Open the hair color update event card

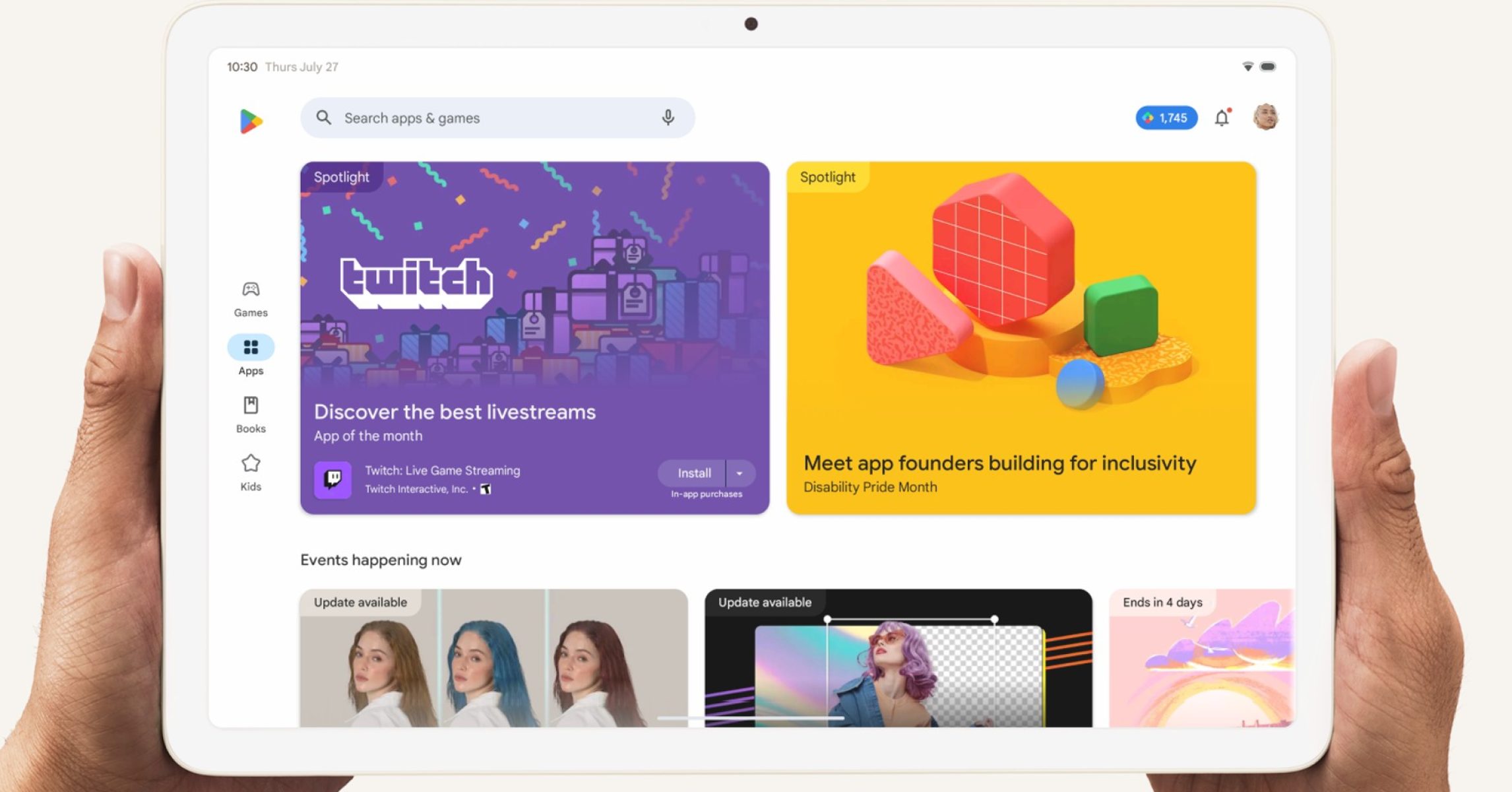[x=493, y=660]
